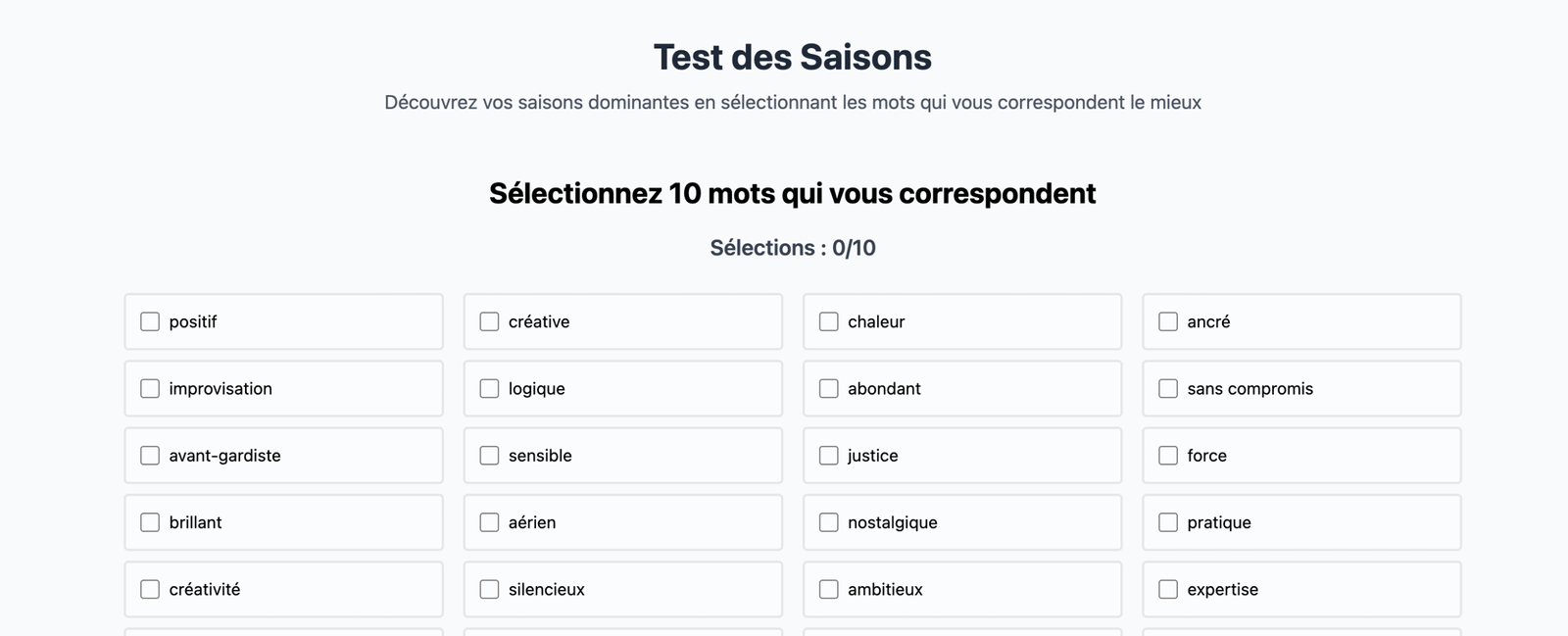Image resolution: width=1568 pixels, height=636 pixels.
Task: Check the "sensible" word box
Action: point(489,455)
